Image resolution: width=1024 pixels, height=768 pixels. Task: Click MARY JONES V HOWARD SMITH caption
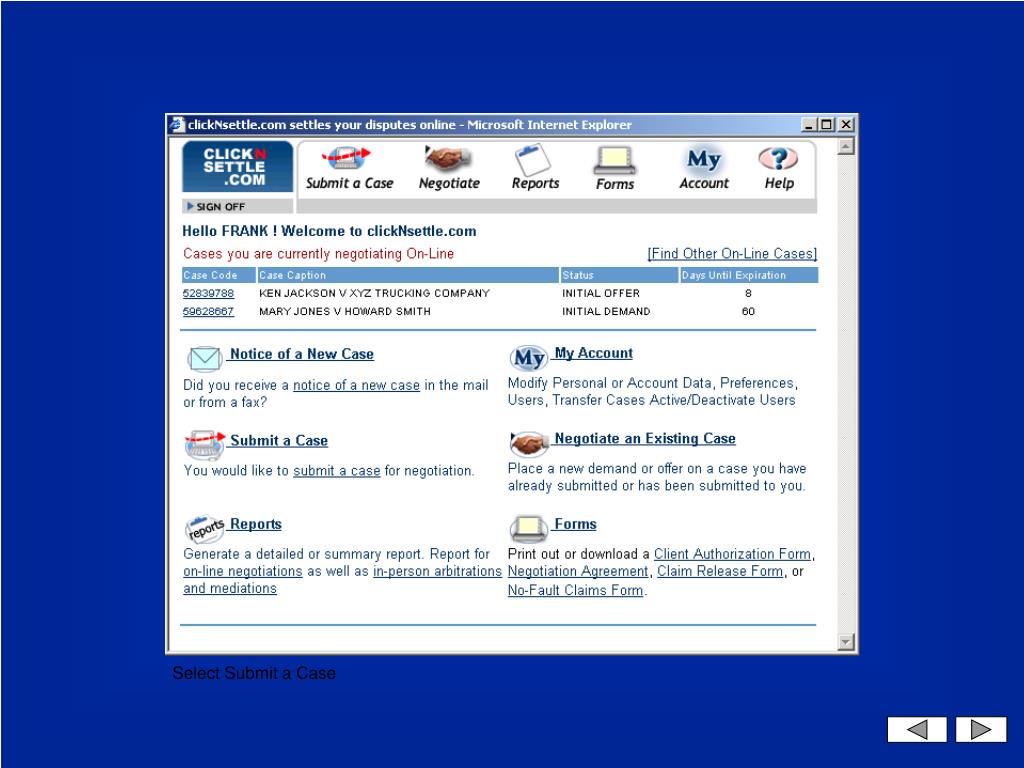[x=345, y=312]
